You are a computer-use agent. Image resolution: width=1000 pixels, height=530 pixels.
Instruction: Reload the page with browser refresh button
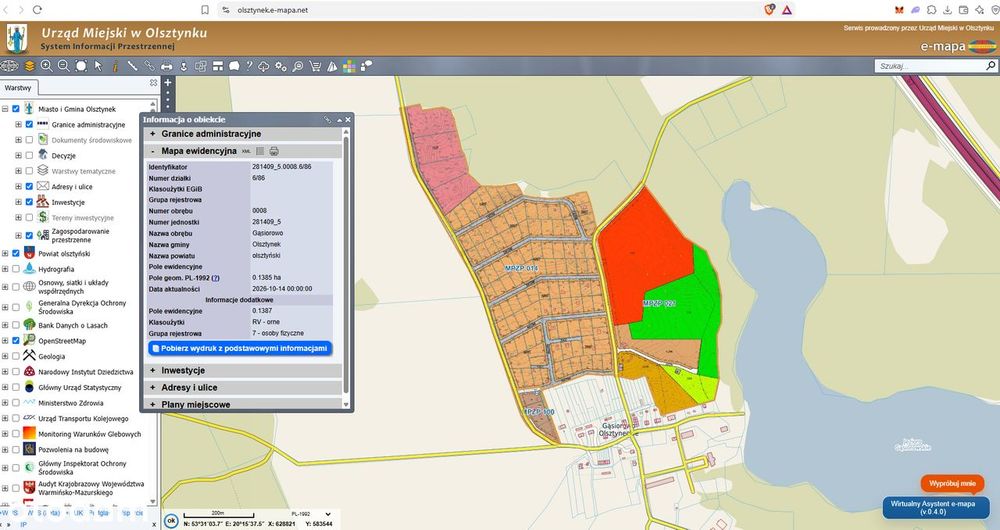click(x=37, y=10)
